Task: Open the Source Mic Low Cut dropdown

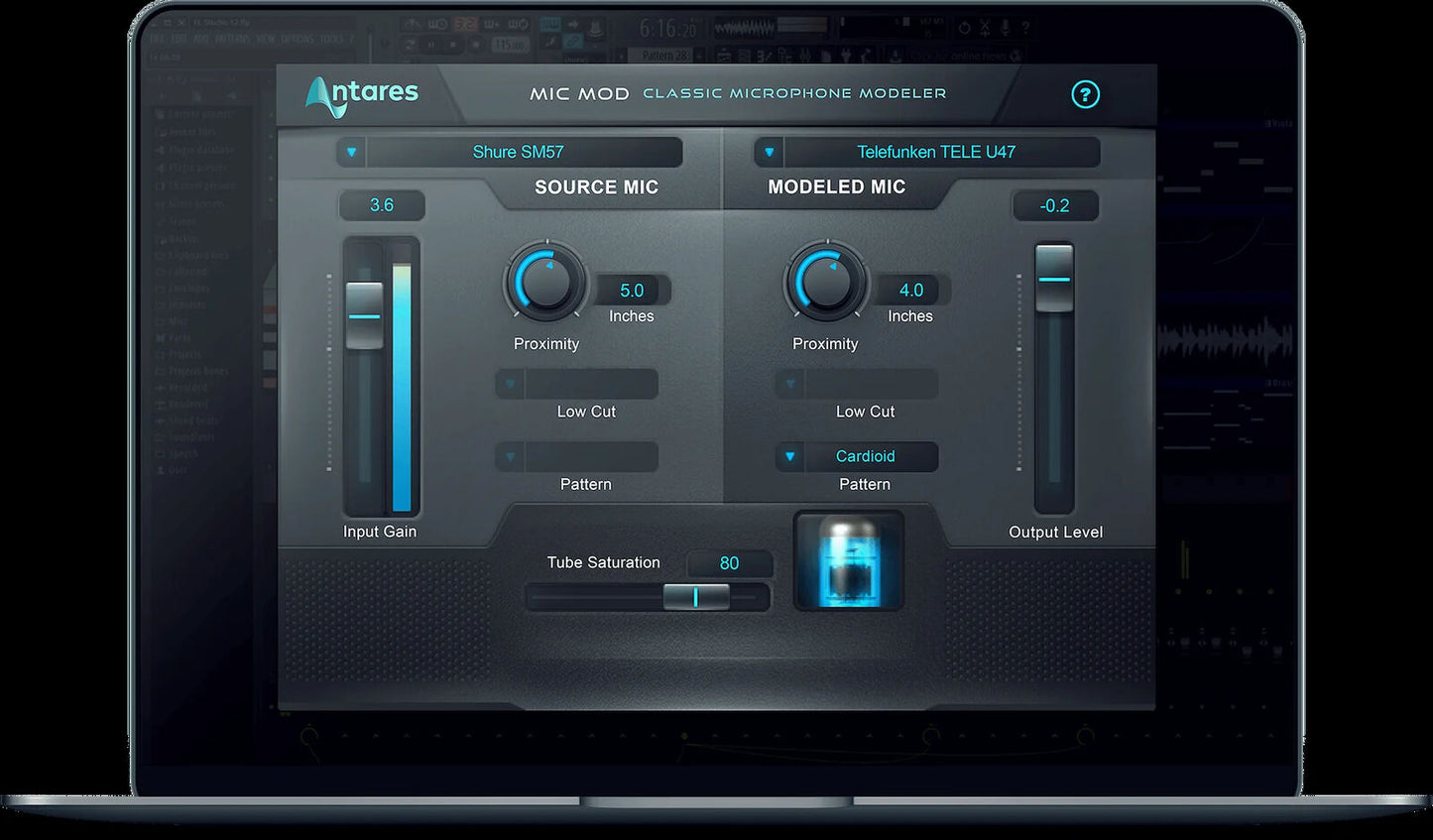Action: click(575, 384)
